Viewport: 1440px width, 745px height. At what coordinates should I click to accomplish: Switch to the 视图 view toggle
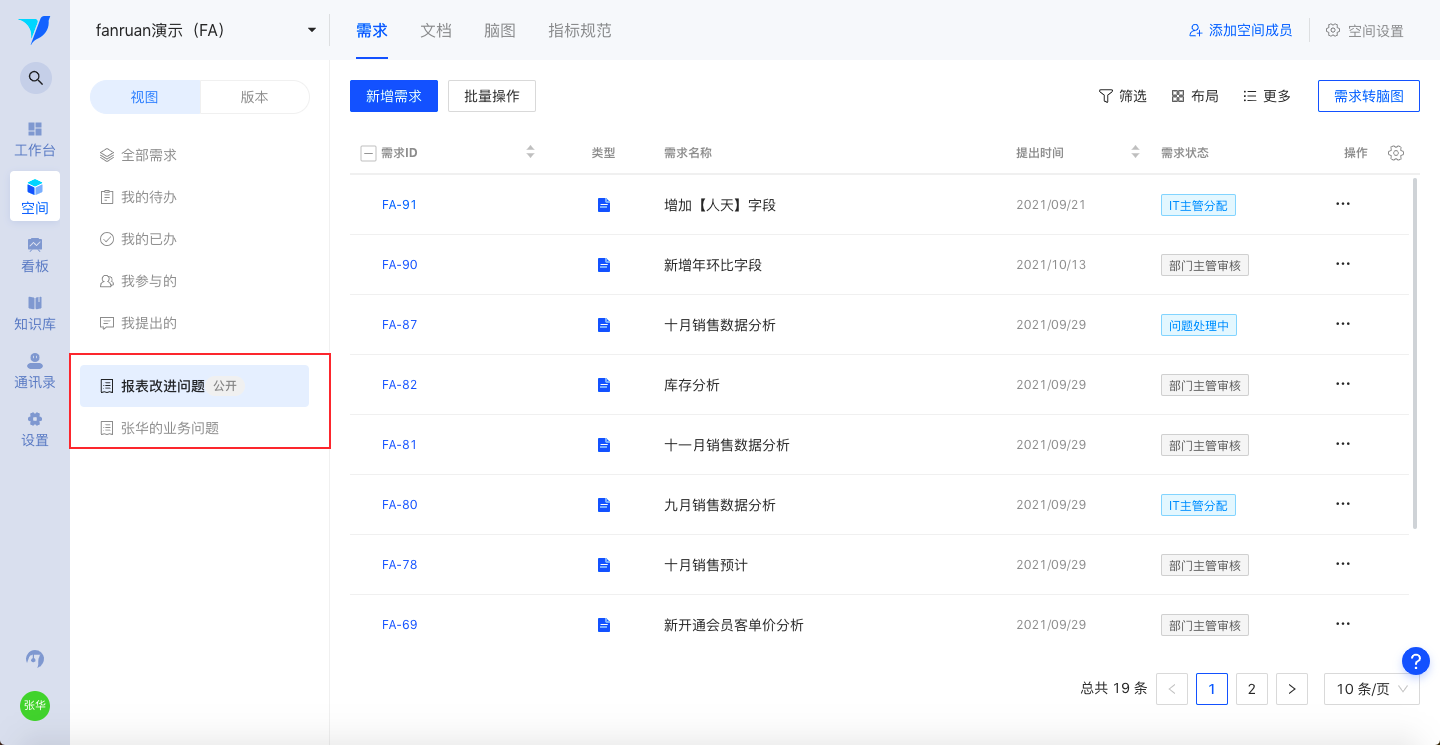tap(145, 97)
